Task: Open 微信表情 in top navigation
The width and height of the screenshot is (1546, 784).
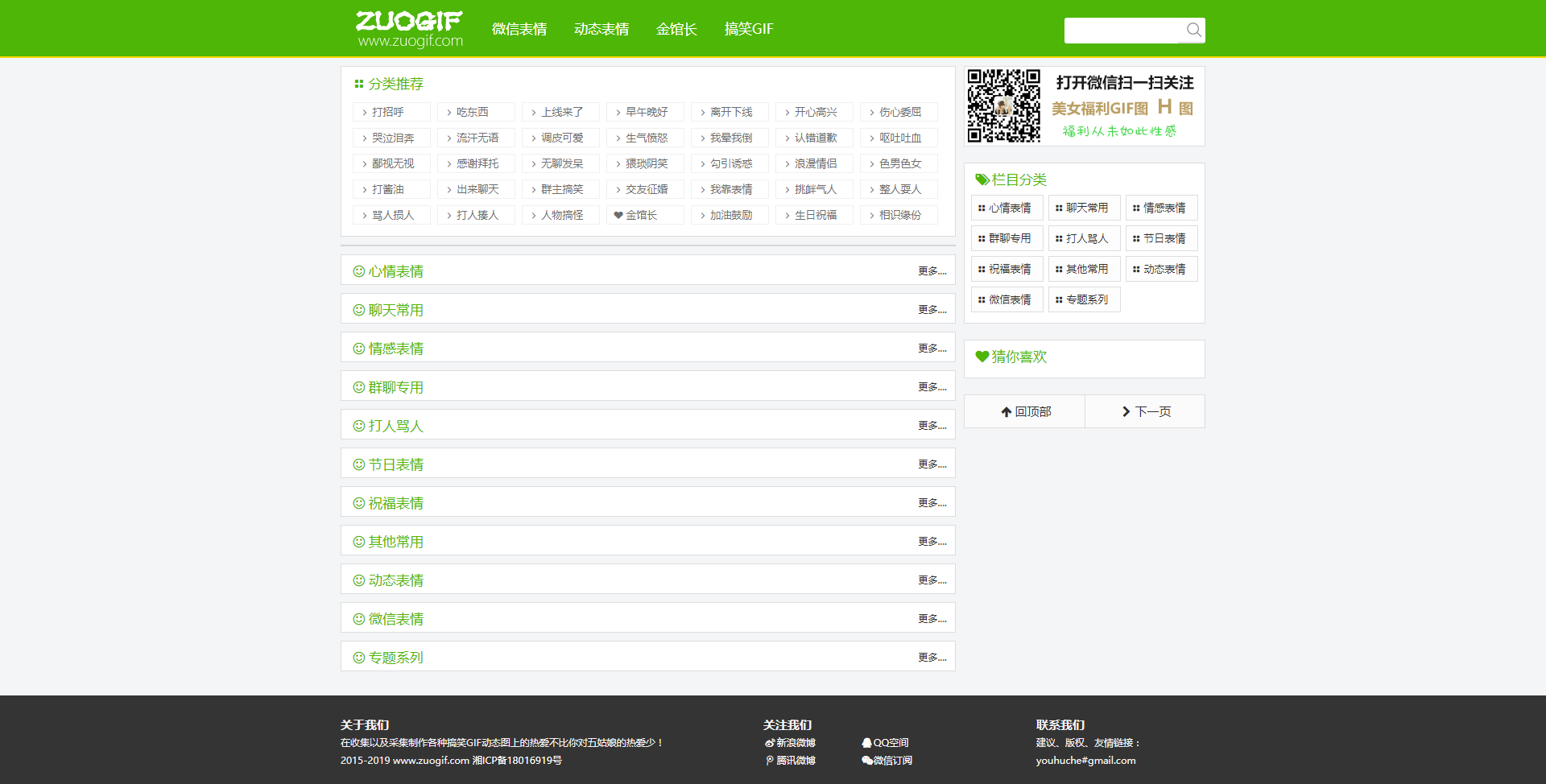Action: tap(519, 29)
